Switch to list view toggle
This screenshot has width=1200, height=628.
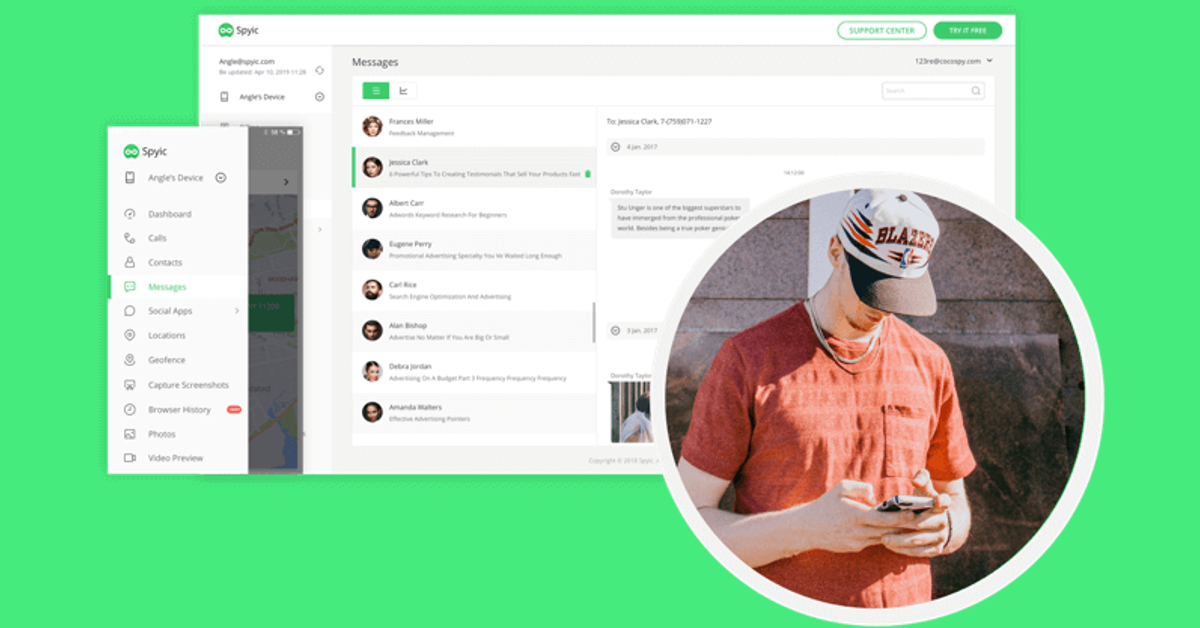(x=376, y=91)
